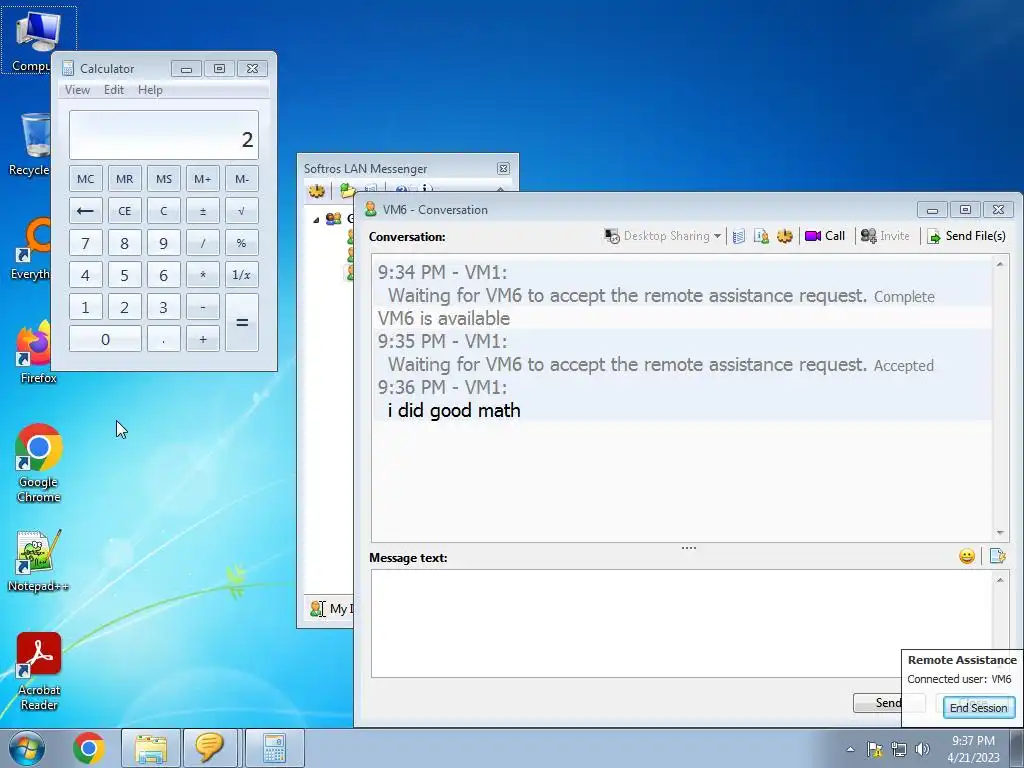This screenshot has height=768, width=1024.
Task: Open Google Chrome from the taskbar
Action: (89, 748)
